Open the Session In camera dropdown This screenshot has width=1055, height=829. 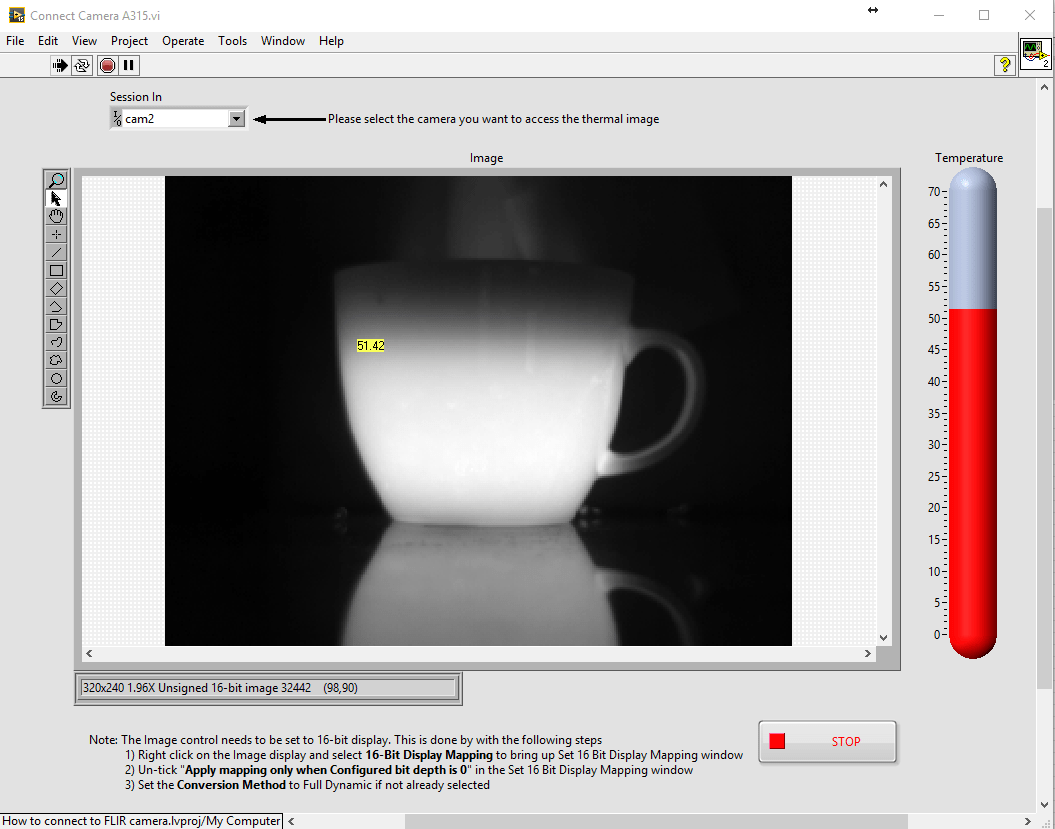click(237, 117)
